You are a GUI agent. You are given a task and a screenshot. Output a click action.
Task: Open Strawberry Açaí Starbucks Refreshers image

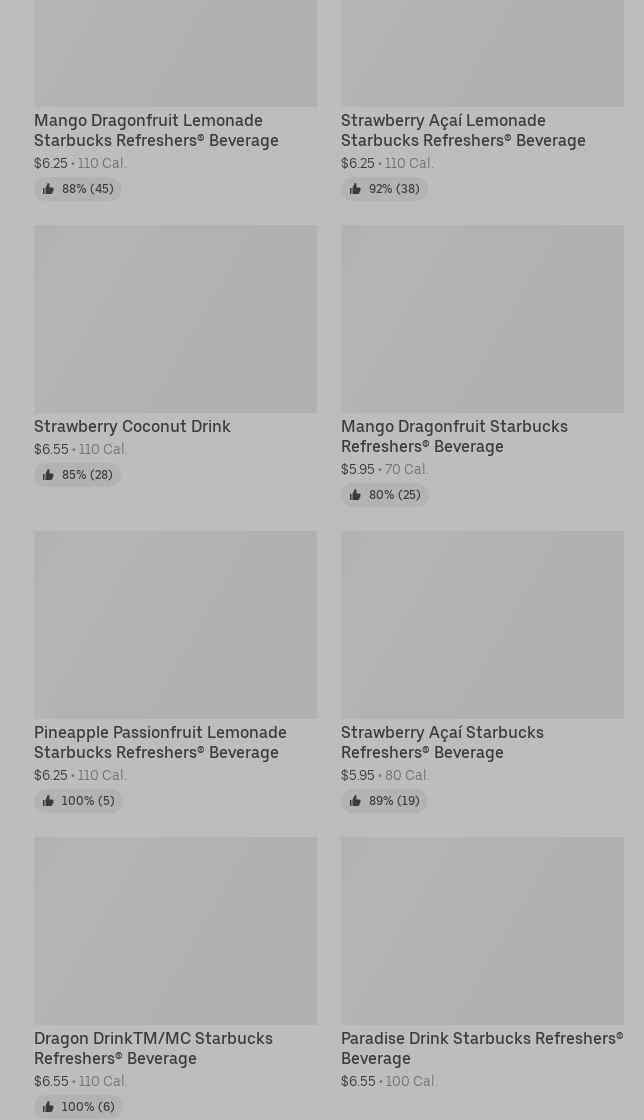point(483,624)
